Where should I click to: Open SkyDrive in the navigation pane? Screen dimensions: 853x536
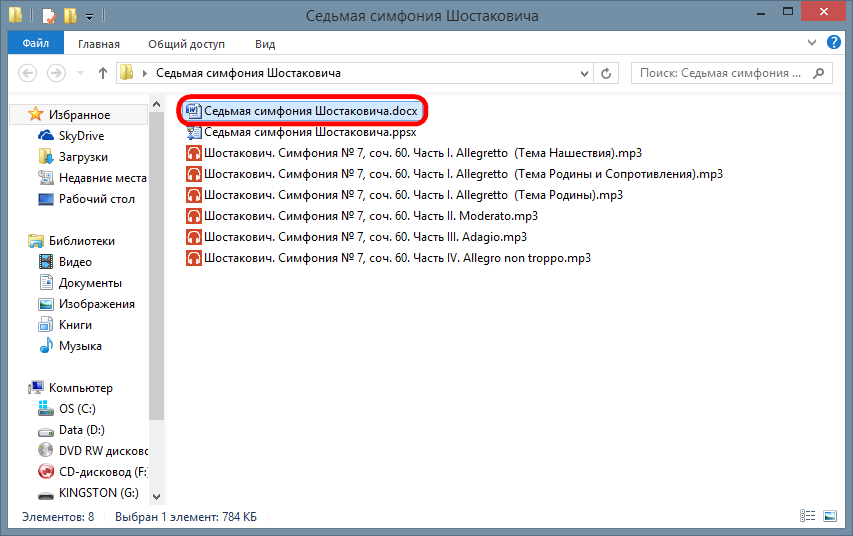pyautogui.click(x=81, y=136)
